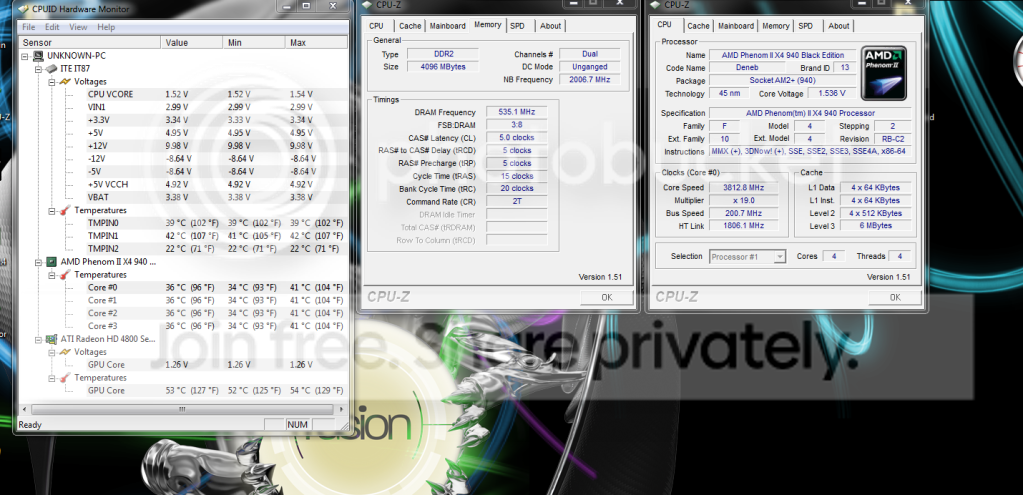This screenshot has width=1023, height=495.
Task: Collapse the ITE IT87 Temperatures group
Action: (52, 211)
